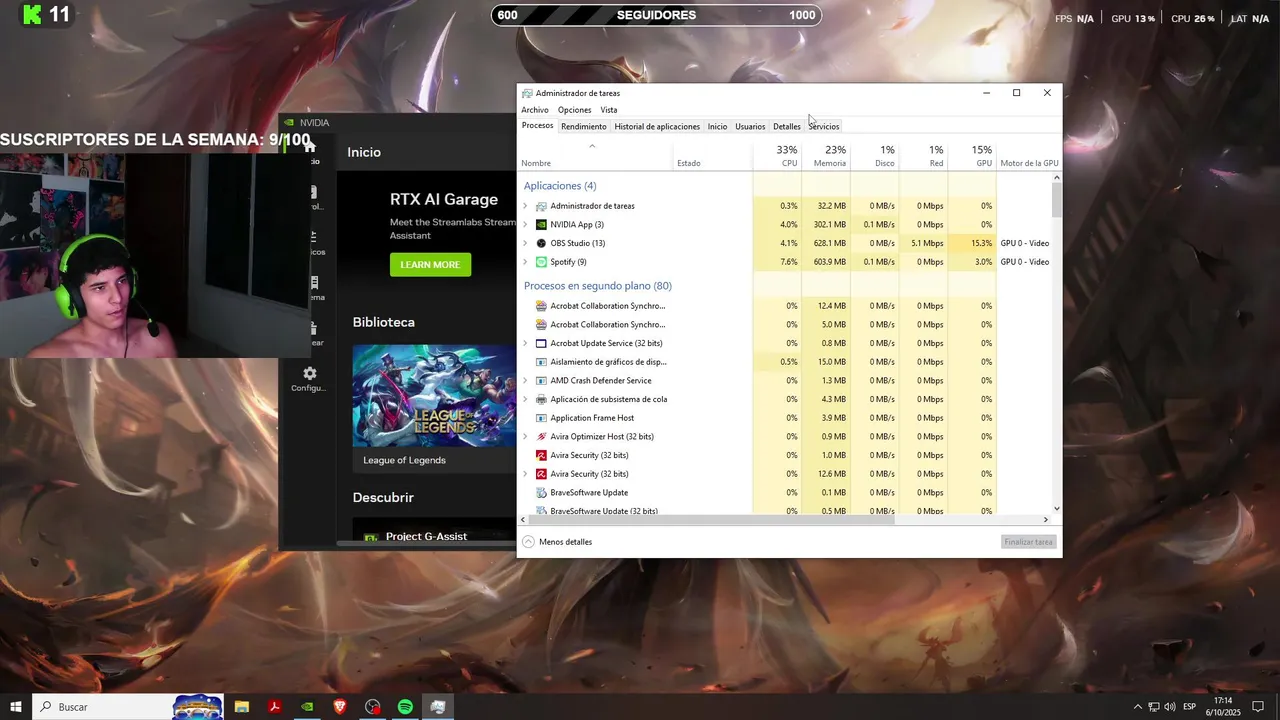This screenshot has width=1280, height=720.
Task: Open Brave browser from taskbar
Action: click(x=340, y=707)
